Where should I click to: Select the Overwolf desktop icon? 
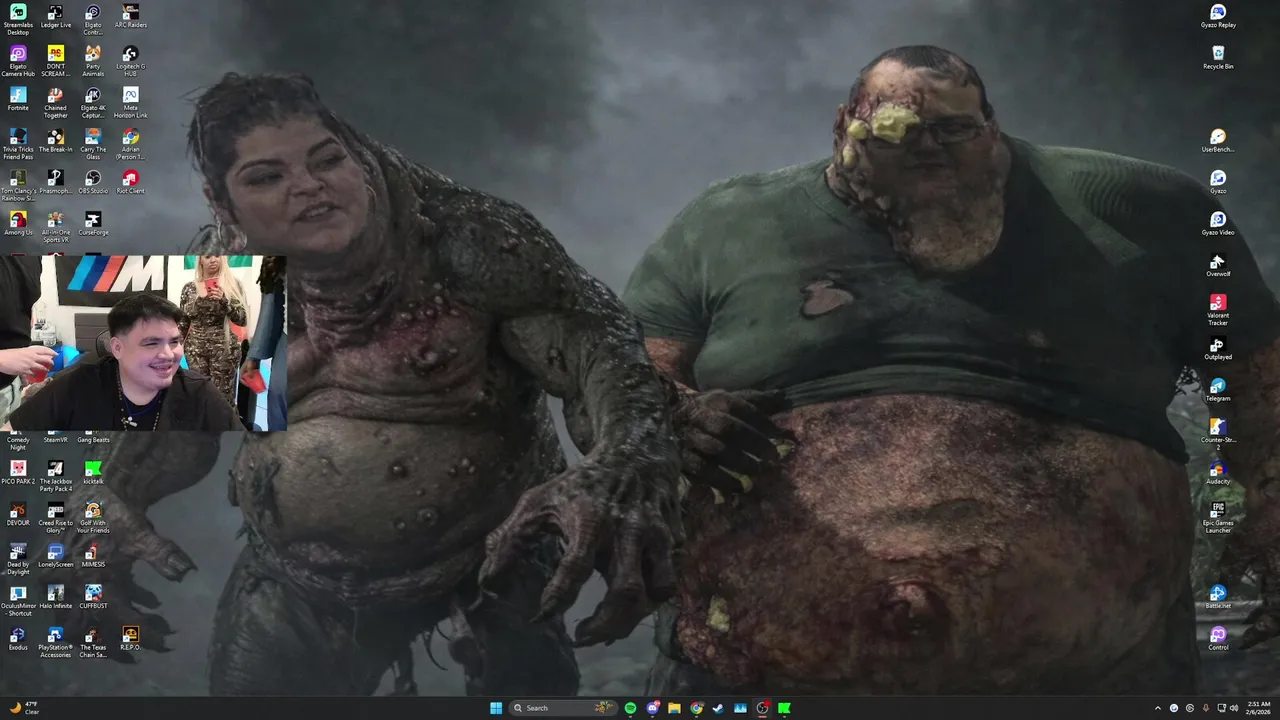[x=1218, y=266]
